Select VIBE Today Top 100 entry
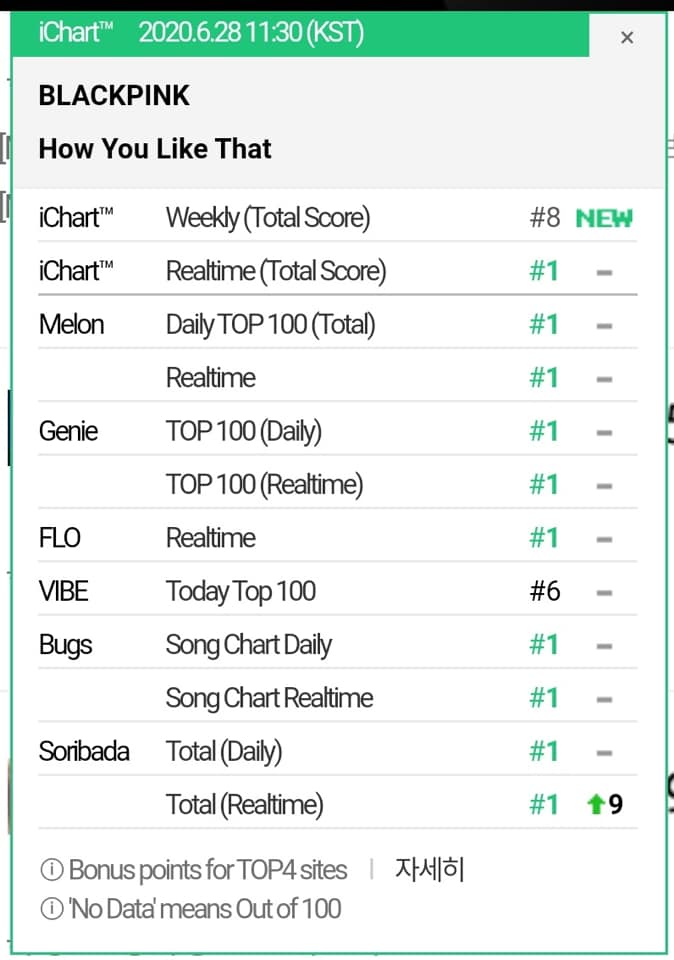The width and height of the screenshot is (674, 960). 240,592
